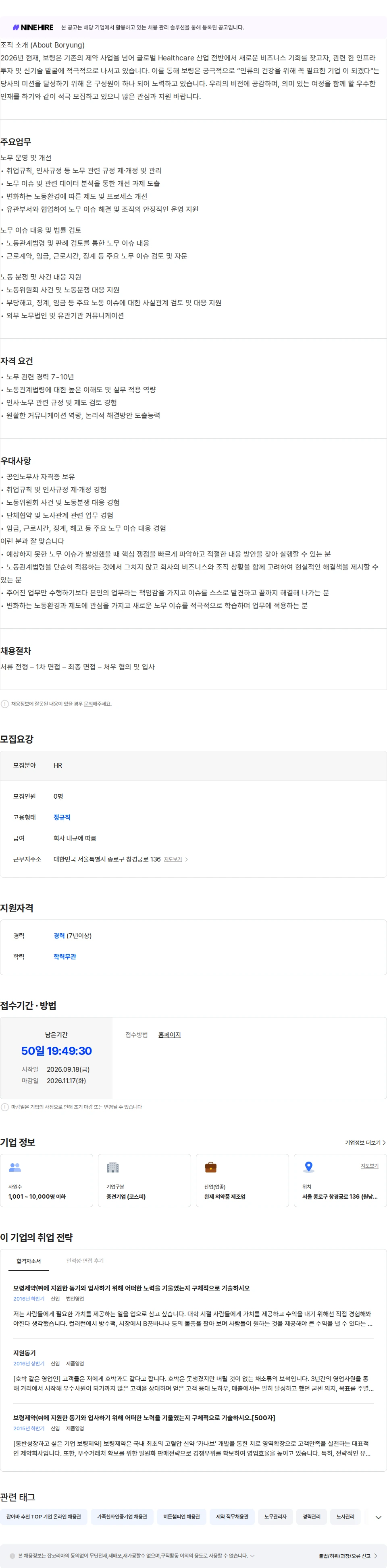
Task: Click the 노사관리 tag
Action: [345, 1516]
